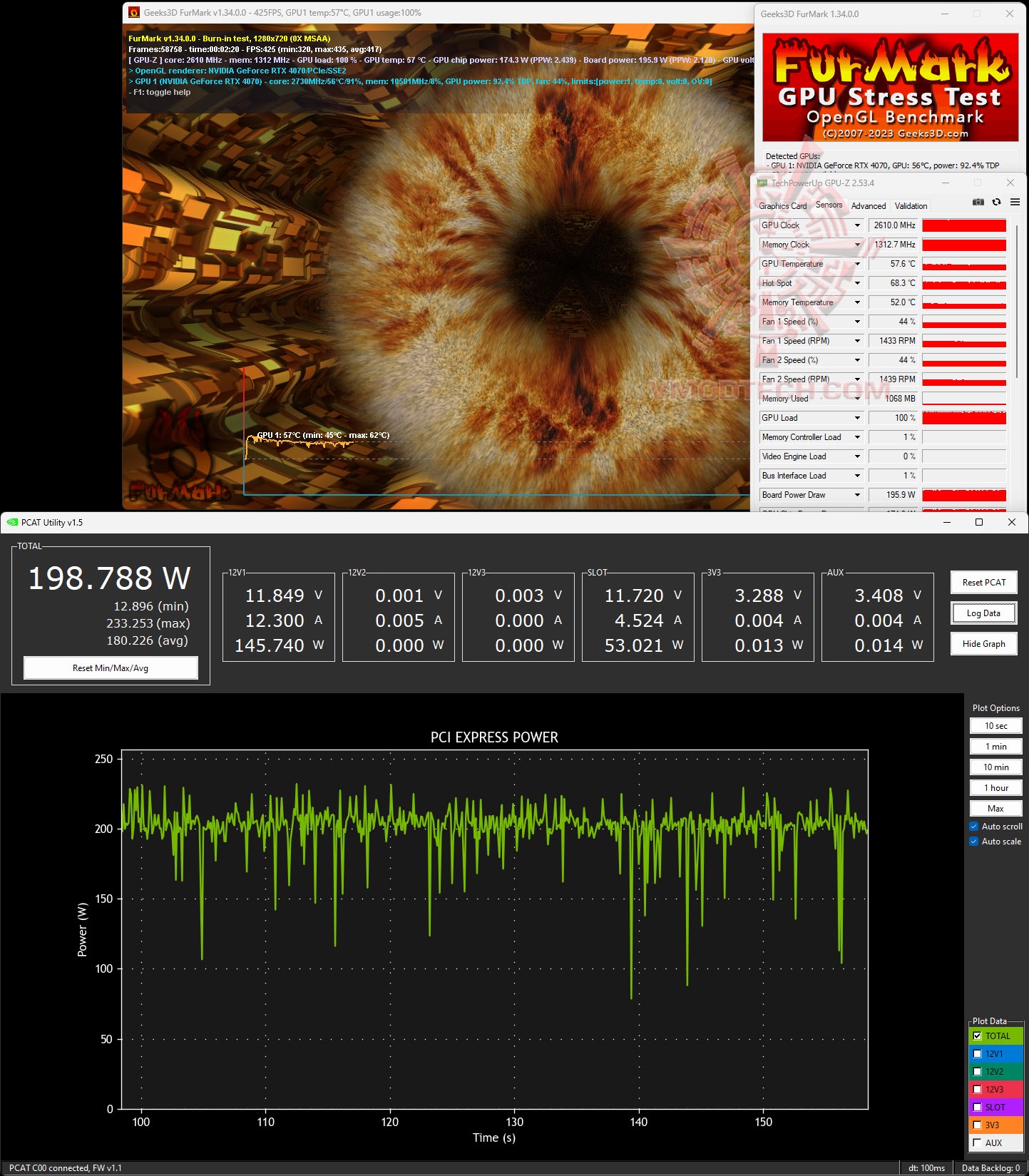
Task: Open Board Power Draw sensor dropdown
Action: (857, 495)
